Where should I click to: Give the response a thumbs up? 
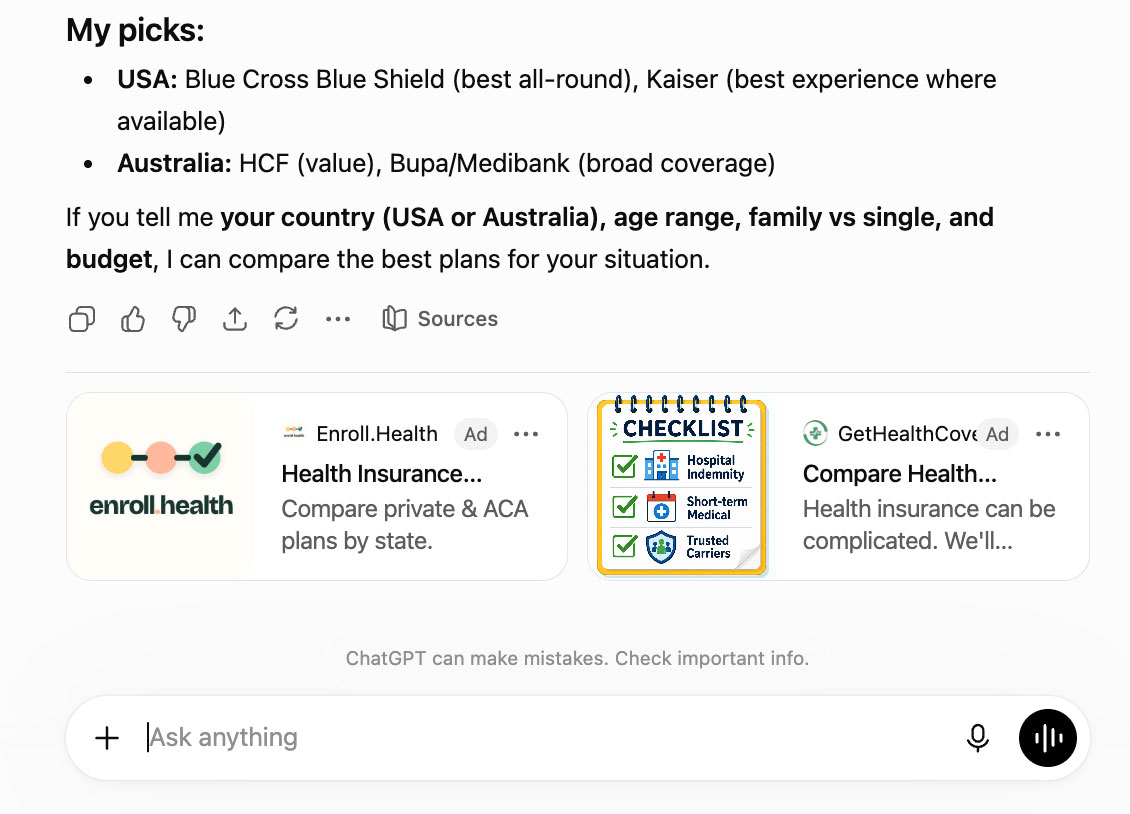(133, 318)
